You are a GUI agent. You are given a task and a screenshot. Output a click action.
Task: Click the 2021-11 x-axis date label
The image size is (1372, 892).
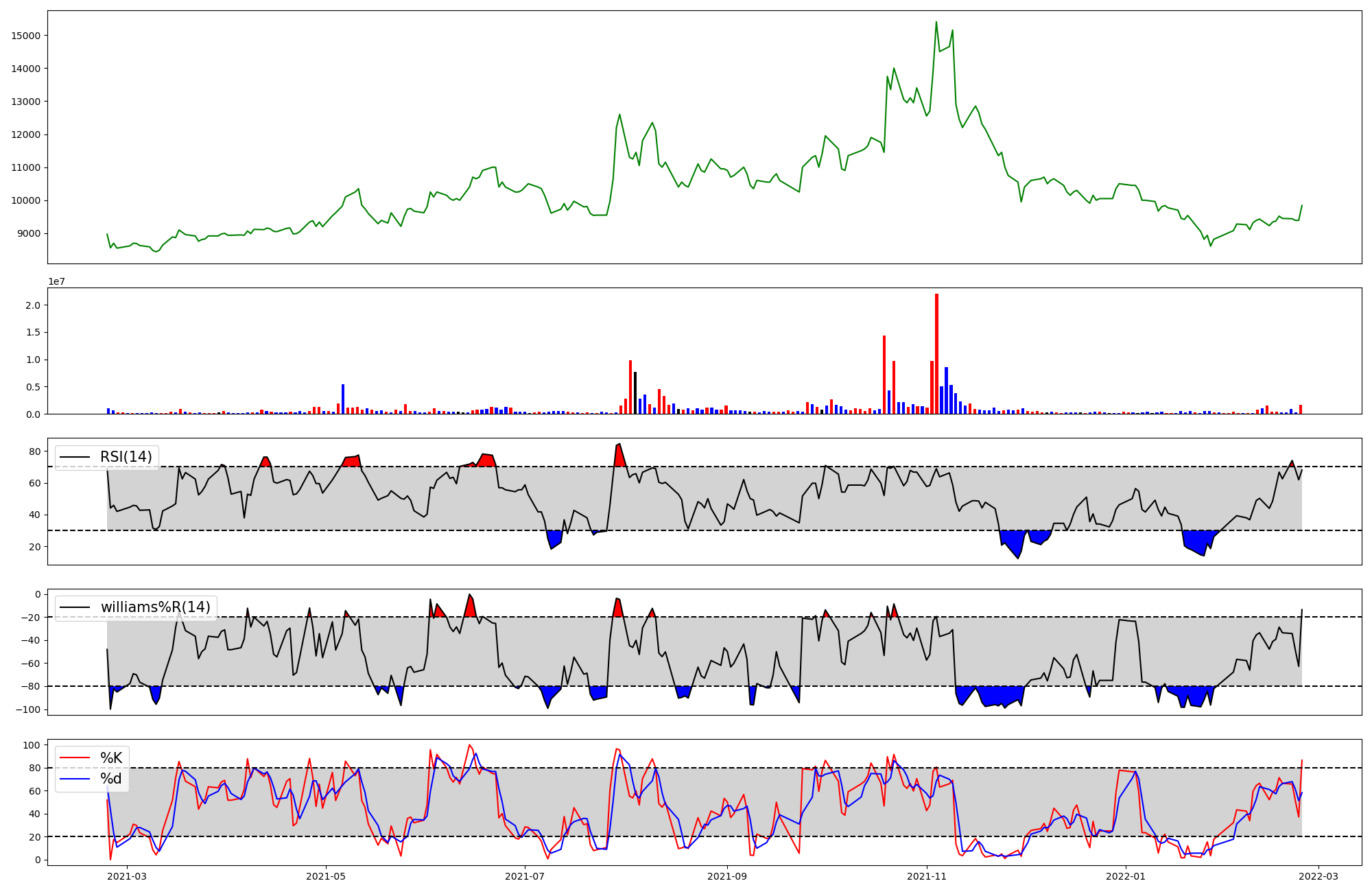pyautogui.click(x=927, y=876)
